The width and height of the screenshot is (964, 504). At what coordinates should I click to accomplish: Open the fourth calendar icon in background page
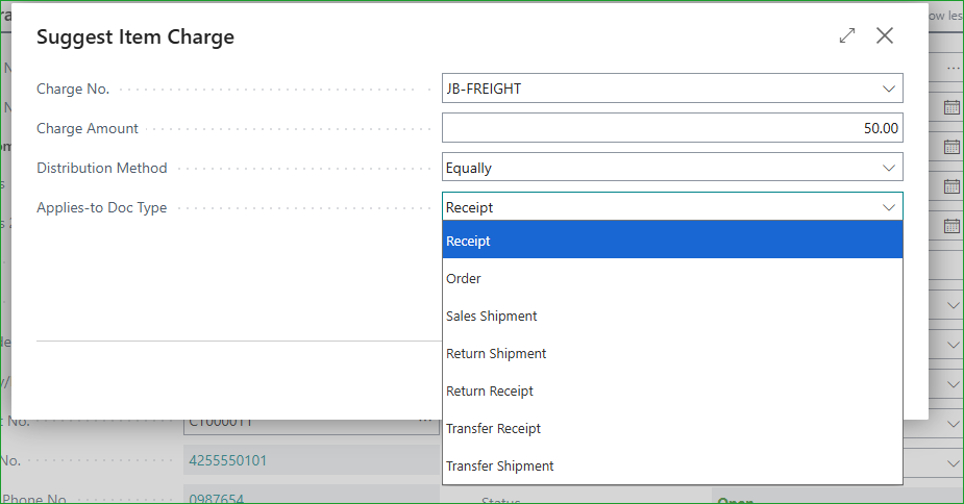pyautogui.click(x=952, y=226)
